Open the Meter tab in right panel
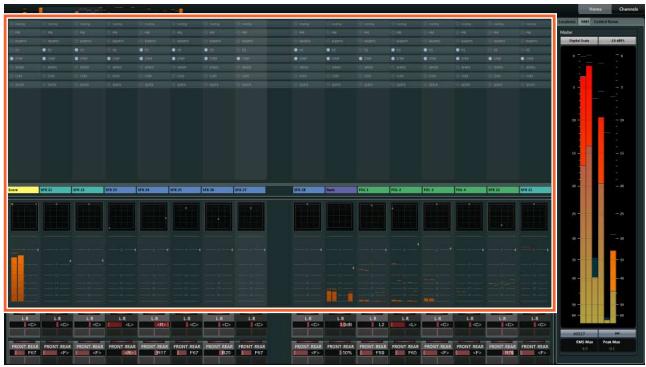The height and width of the screenshot is (367, 646). click(584, 21)
